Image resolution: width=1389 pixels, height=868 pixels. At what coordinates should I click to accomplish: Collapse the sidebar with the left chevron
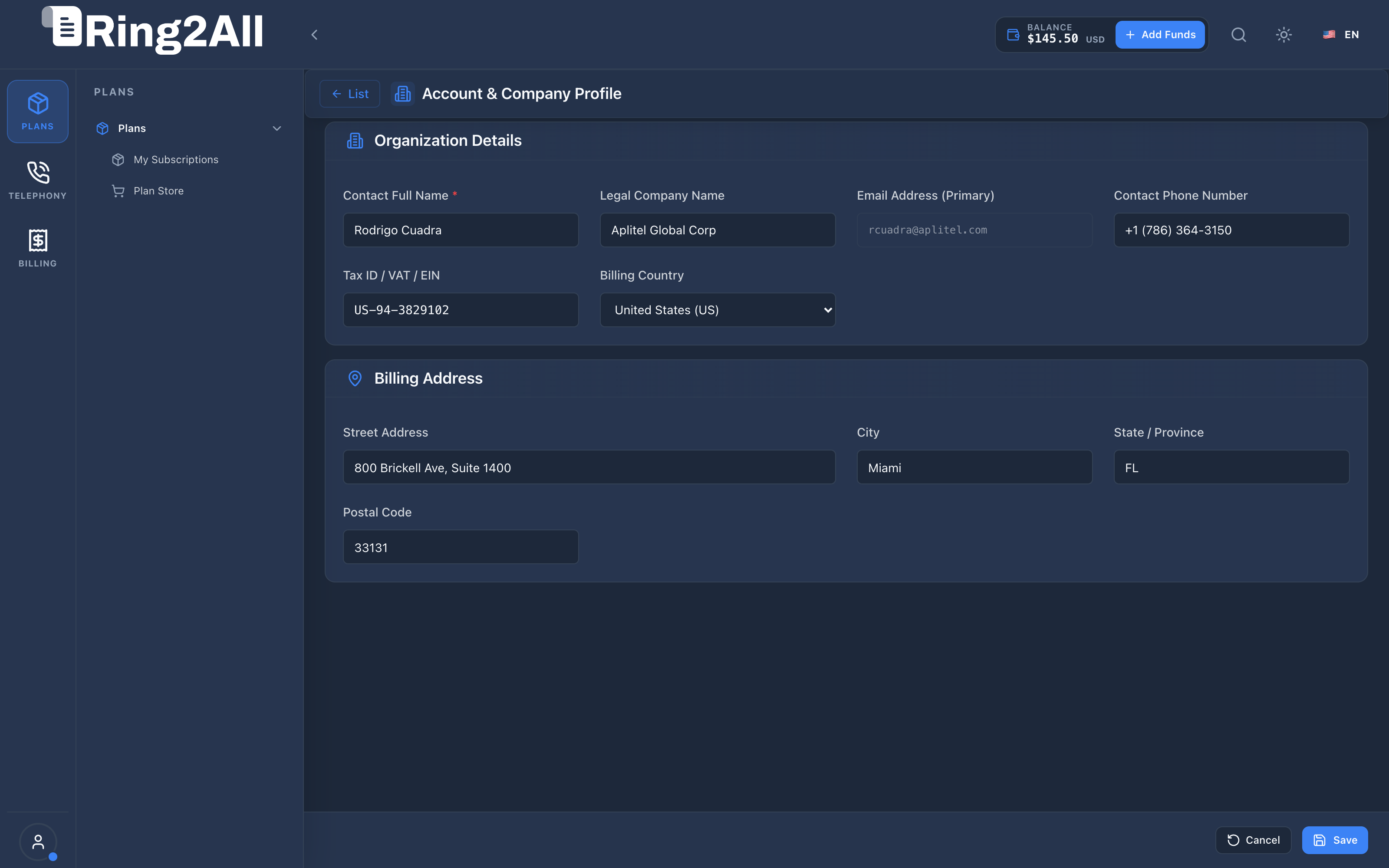(x=315, y=34)
